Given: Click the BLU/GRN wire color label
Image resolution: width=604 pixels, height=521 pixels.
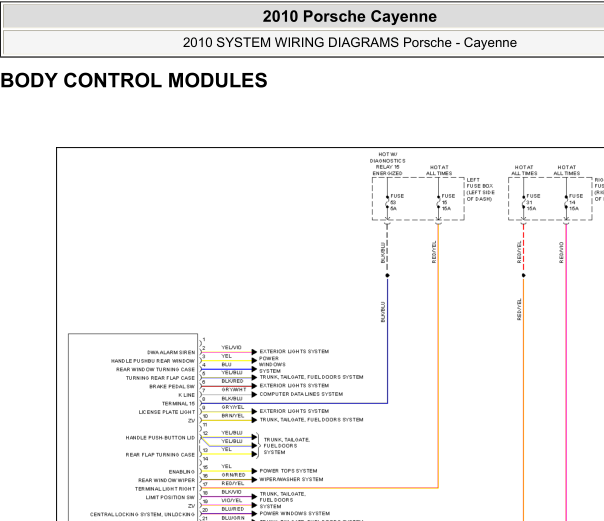Looking at the screenshot, I should point(233,518).
